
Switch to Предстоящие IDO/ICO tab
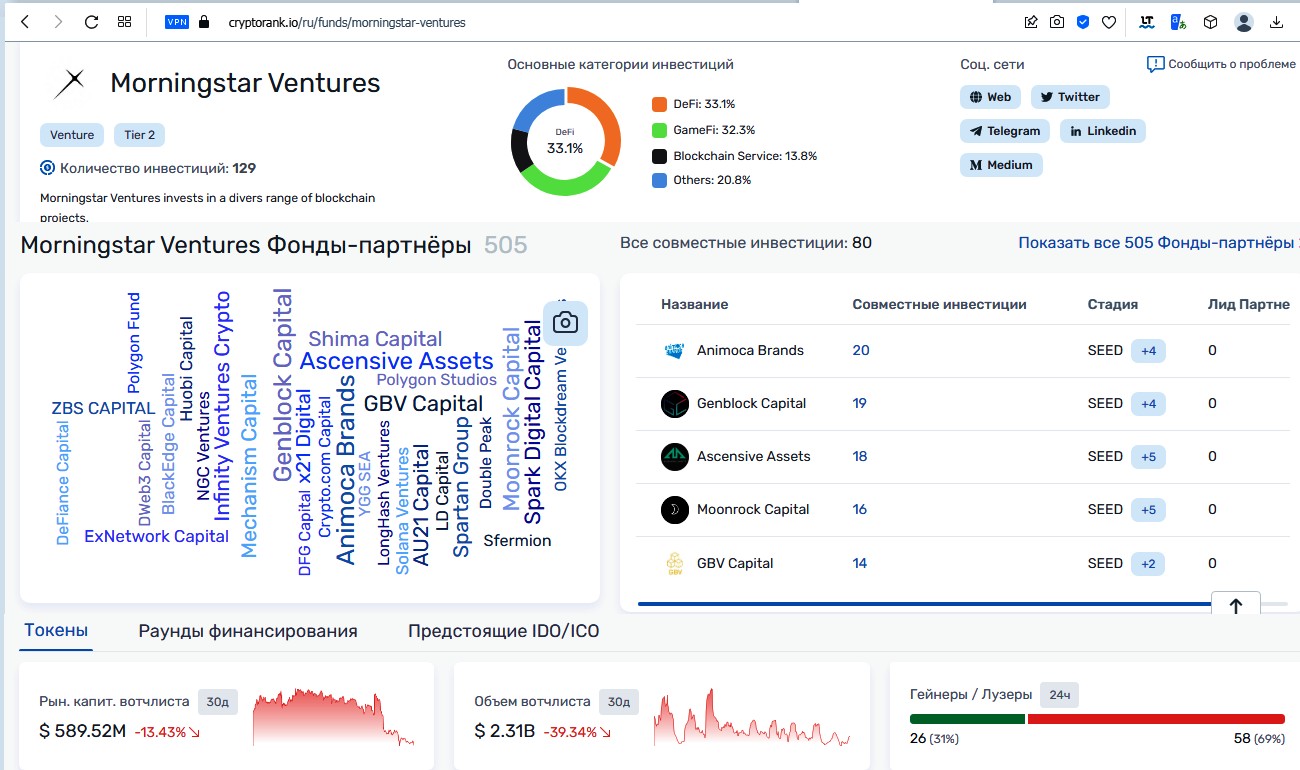(x=503, y=631)
